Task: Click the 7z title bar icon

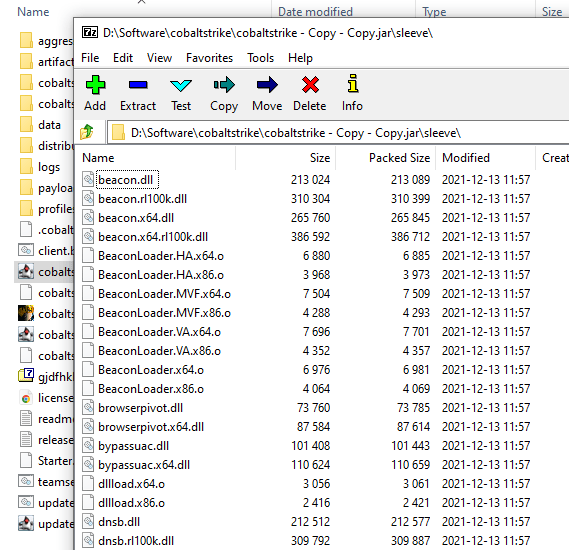Action: coord(90,33)
